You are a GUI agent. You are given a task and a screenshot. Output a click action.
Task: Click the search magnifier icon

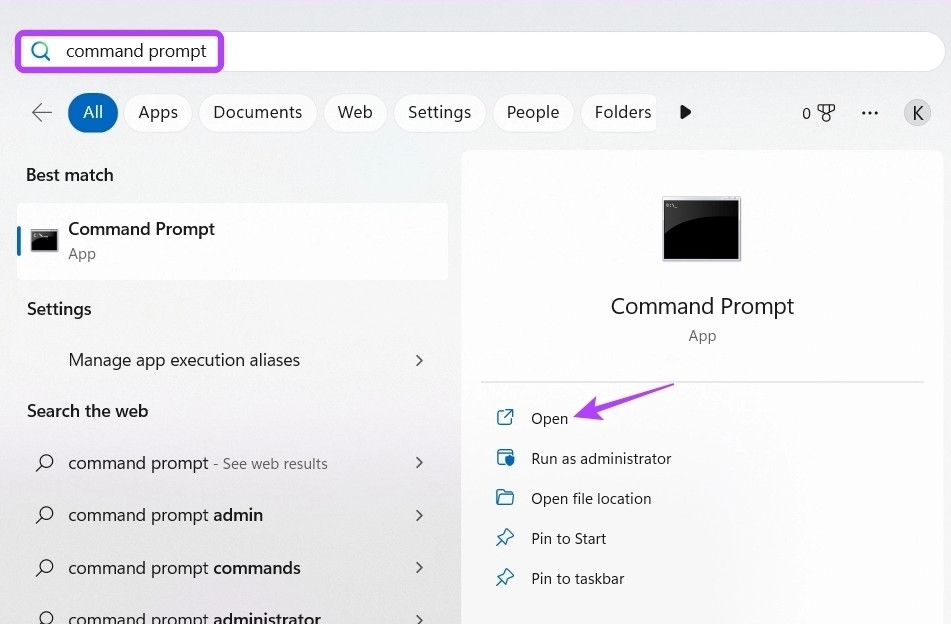[40, 50]
